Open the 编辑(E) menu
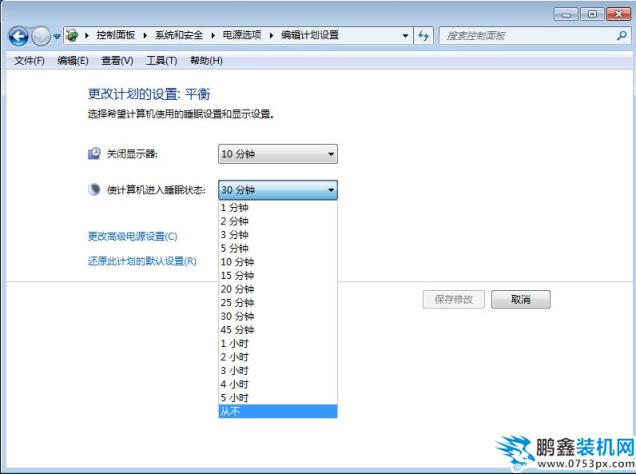Screen dimensions: 636x474 (x=73, y=61)
